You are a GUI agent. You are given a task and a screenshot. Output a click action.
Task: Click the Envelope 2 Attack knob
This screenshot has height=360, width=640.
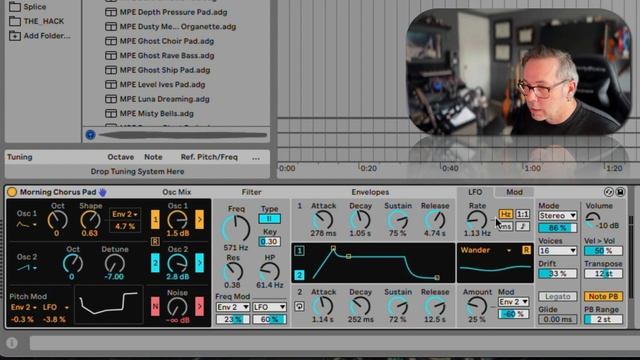point(323,307)
